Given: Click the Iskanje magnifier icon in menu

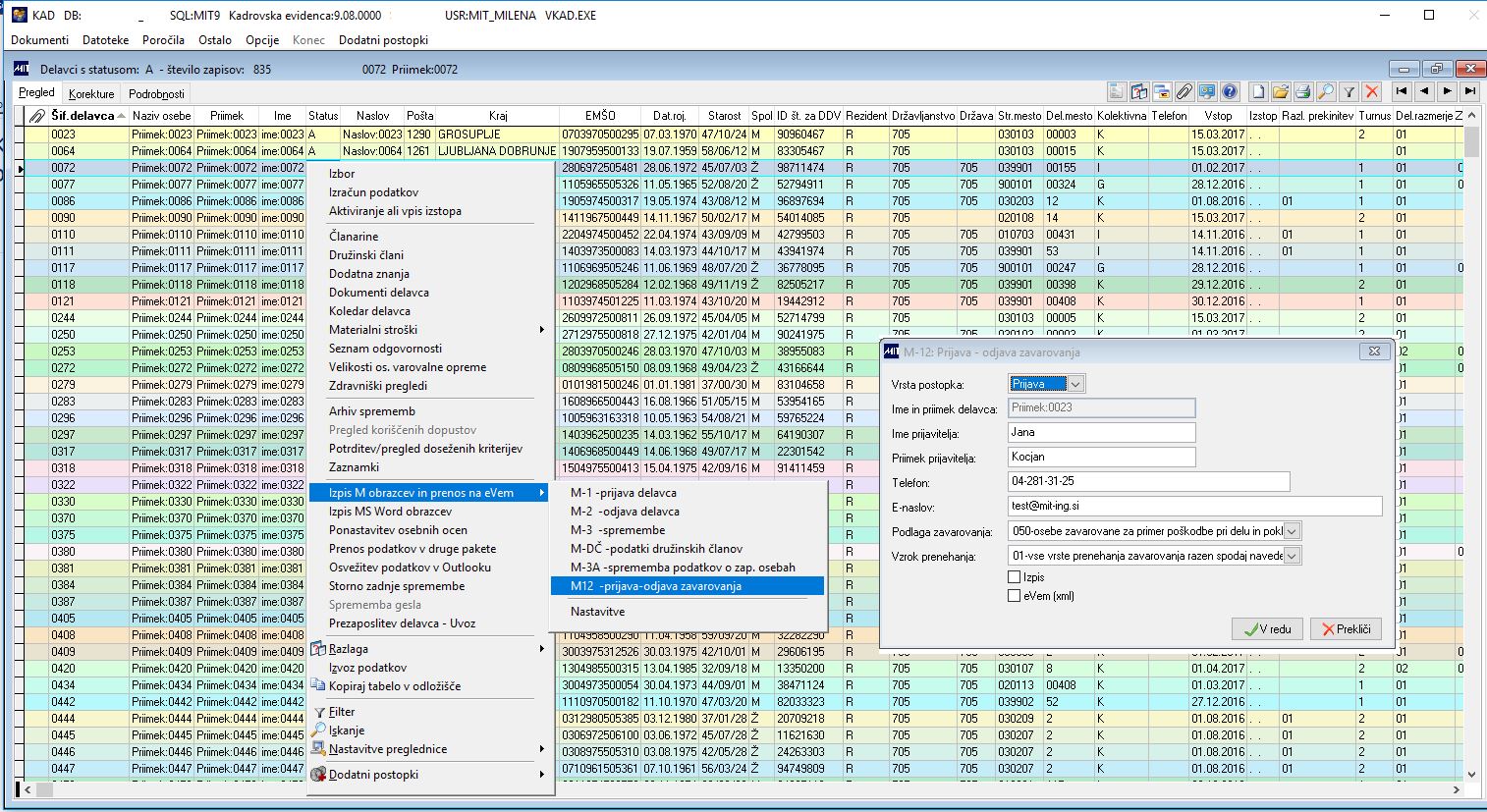Looking at the screenshot, I should [x=318, y=731].
